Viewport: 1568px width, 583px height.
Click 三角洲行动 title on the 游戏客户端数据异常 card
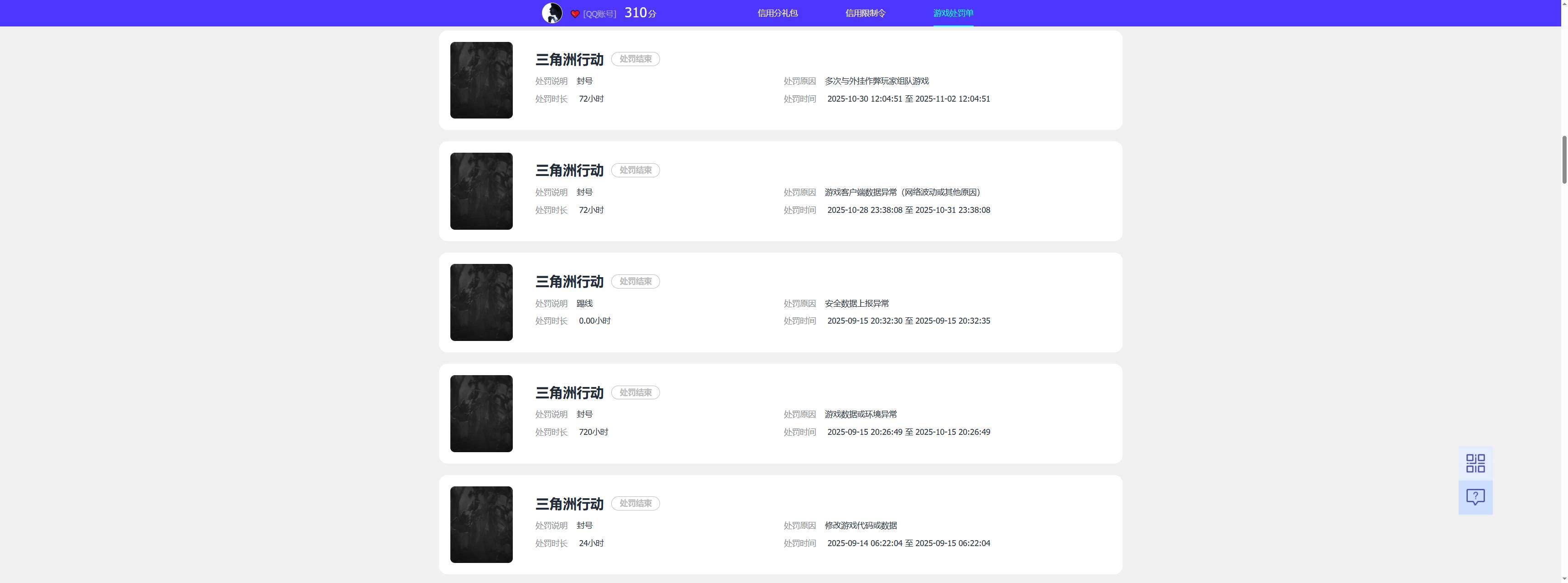(569, 170)
